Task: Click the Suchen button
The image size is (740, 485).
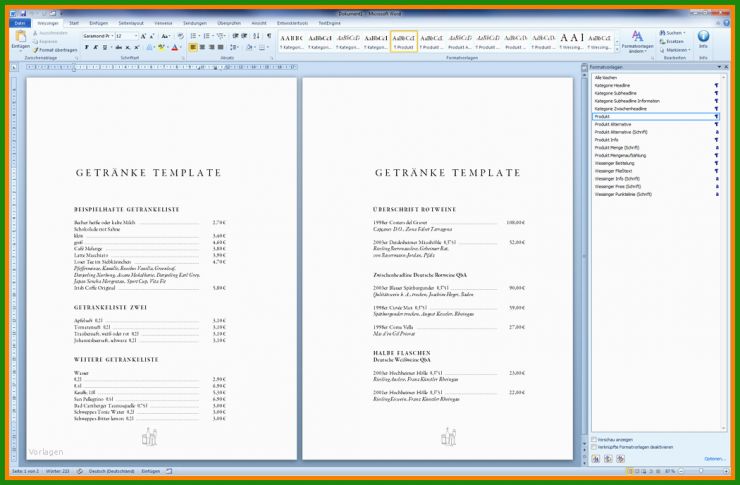Action: (673, 33)
